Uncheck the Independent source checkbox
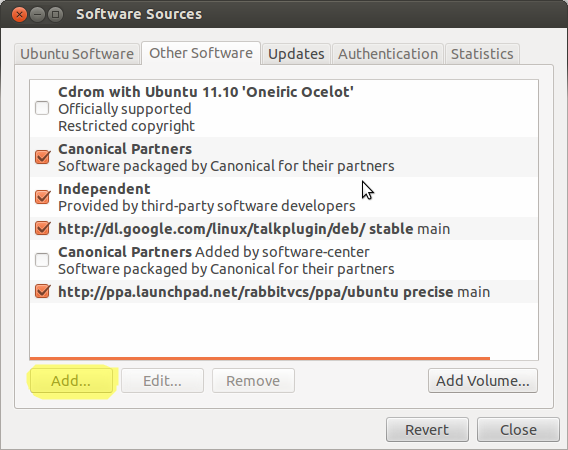The height and width of the screenshot is (450, 568). click(x=42, y=197)
